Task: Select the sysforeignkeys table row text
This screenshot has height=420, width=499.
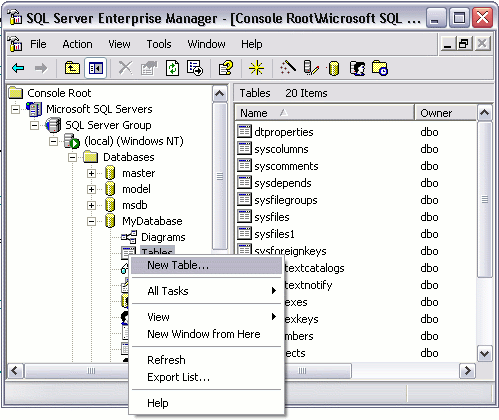Action: click(290, 251)
